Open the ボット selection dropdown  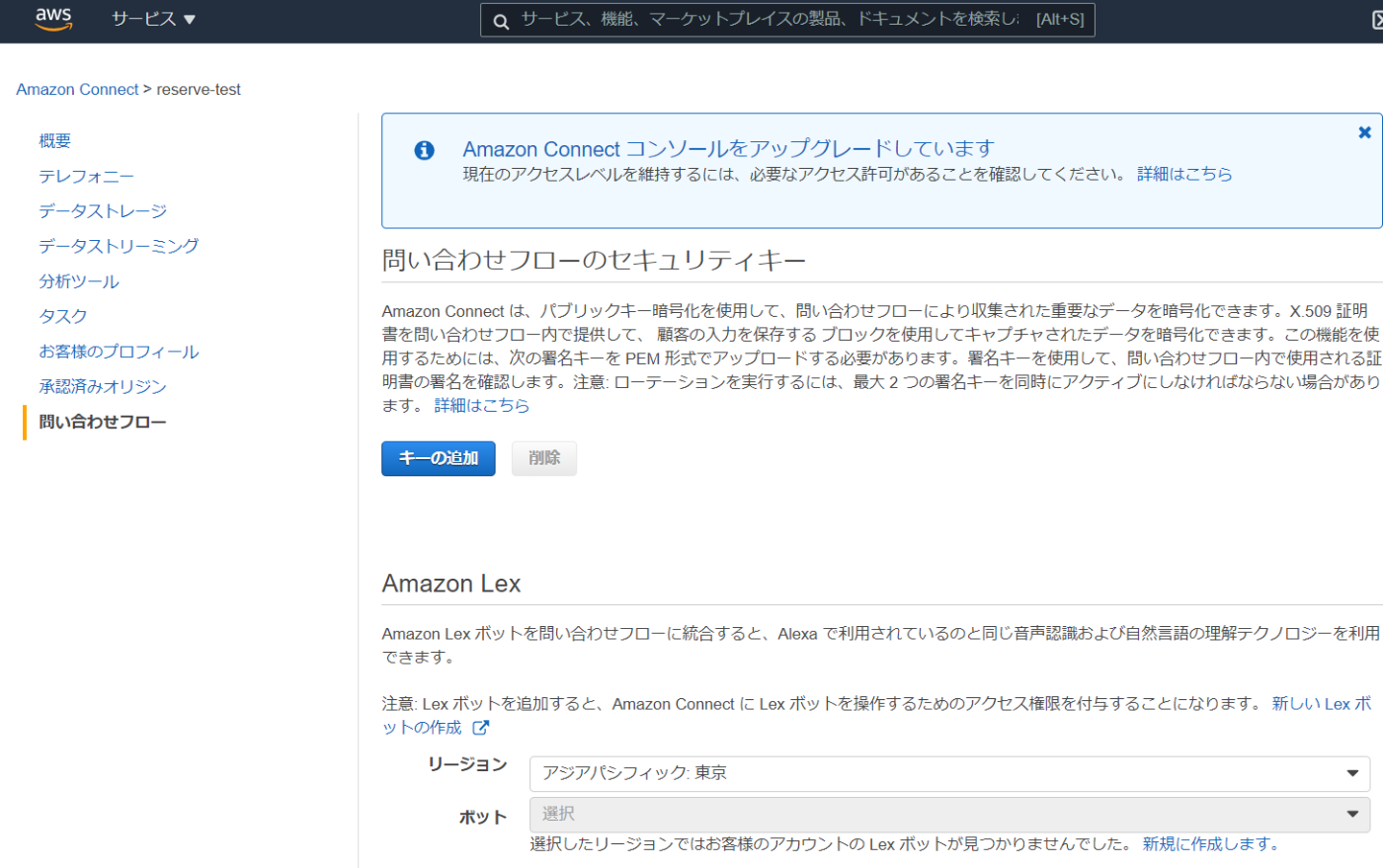(949, 814)
